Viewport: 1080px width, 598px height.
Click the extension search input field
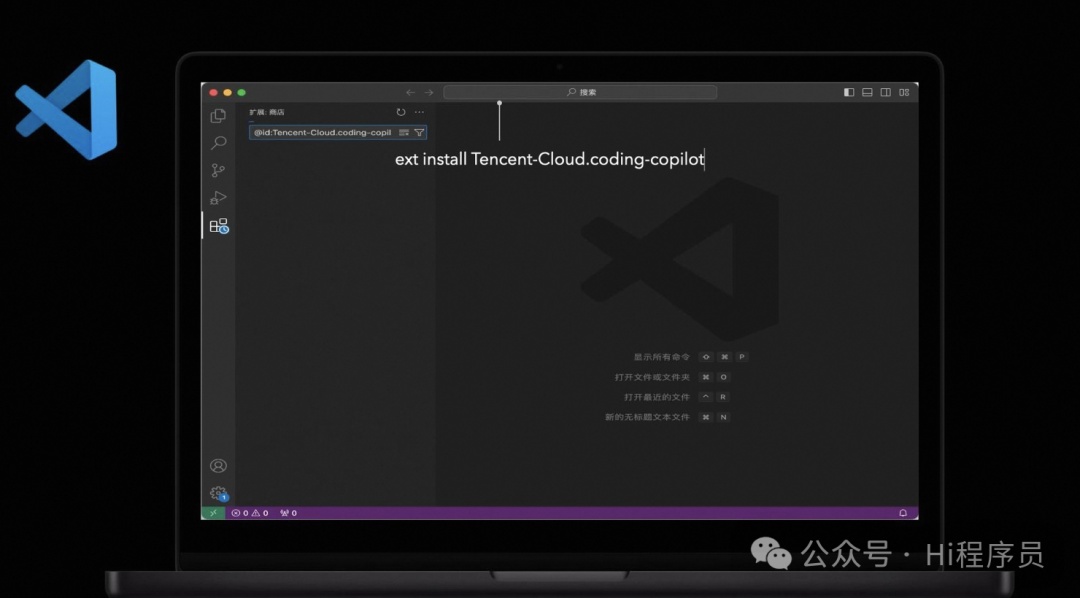click(x=322, y=132)
